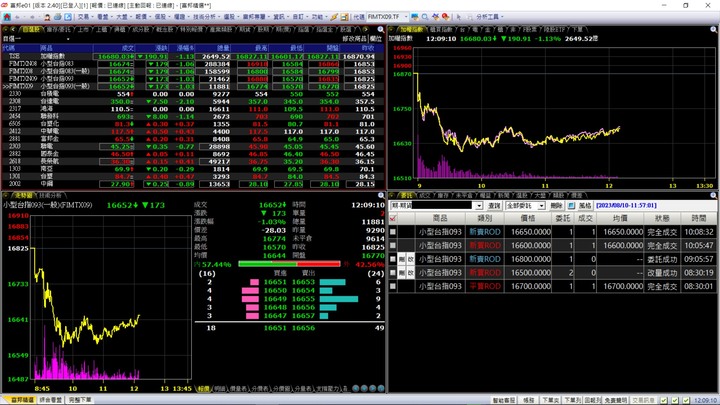Image resolution: width=720 pixels, height=405 pixels.
Task: Click the customer service person icon
Action: coord(47,17)
